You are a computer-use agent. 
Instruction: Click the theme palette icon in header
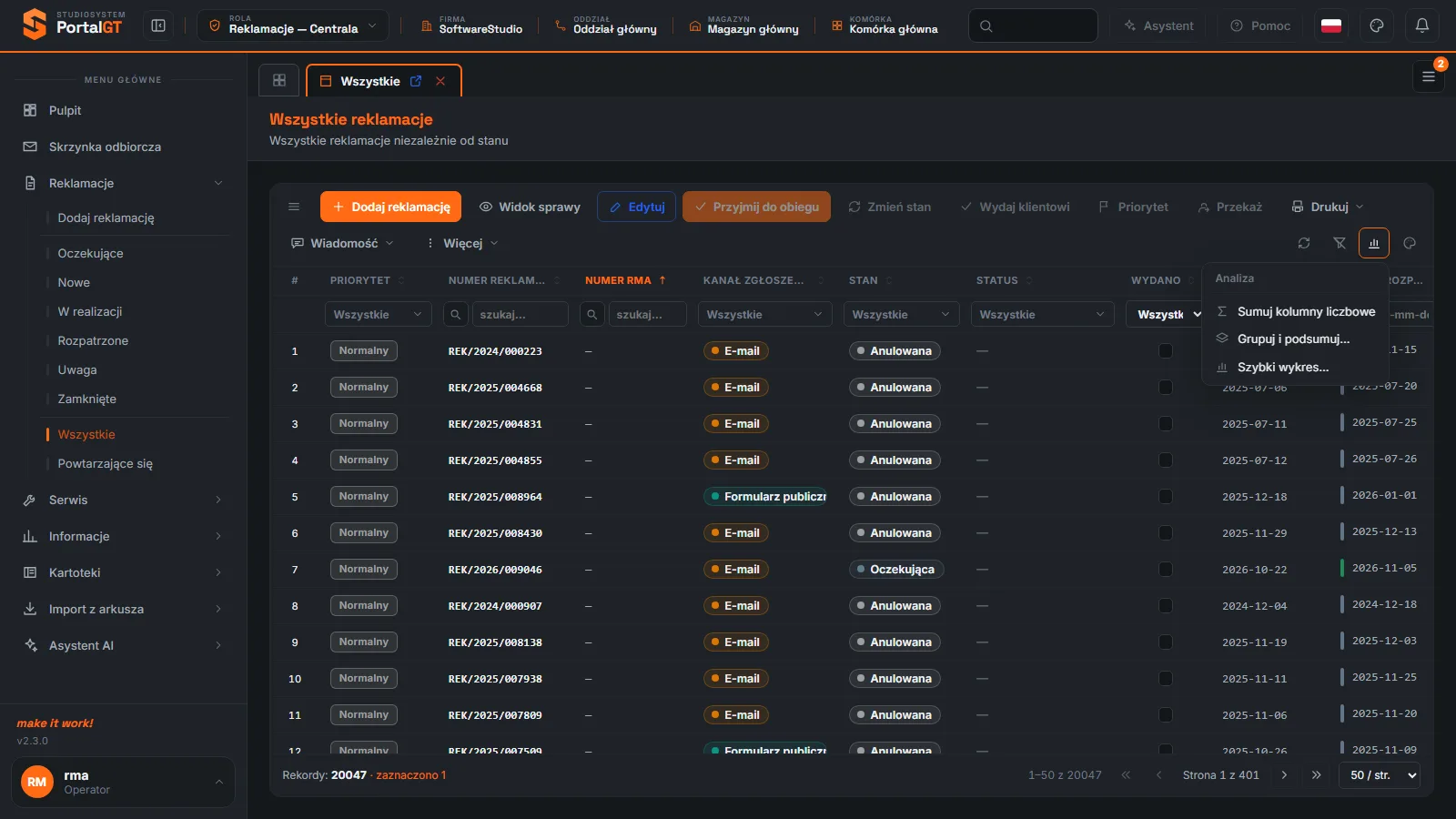coord(1377,25)
